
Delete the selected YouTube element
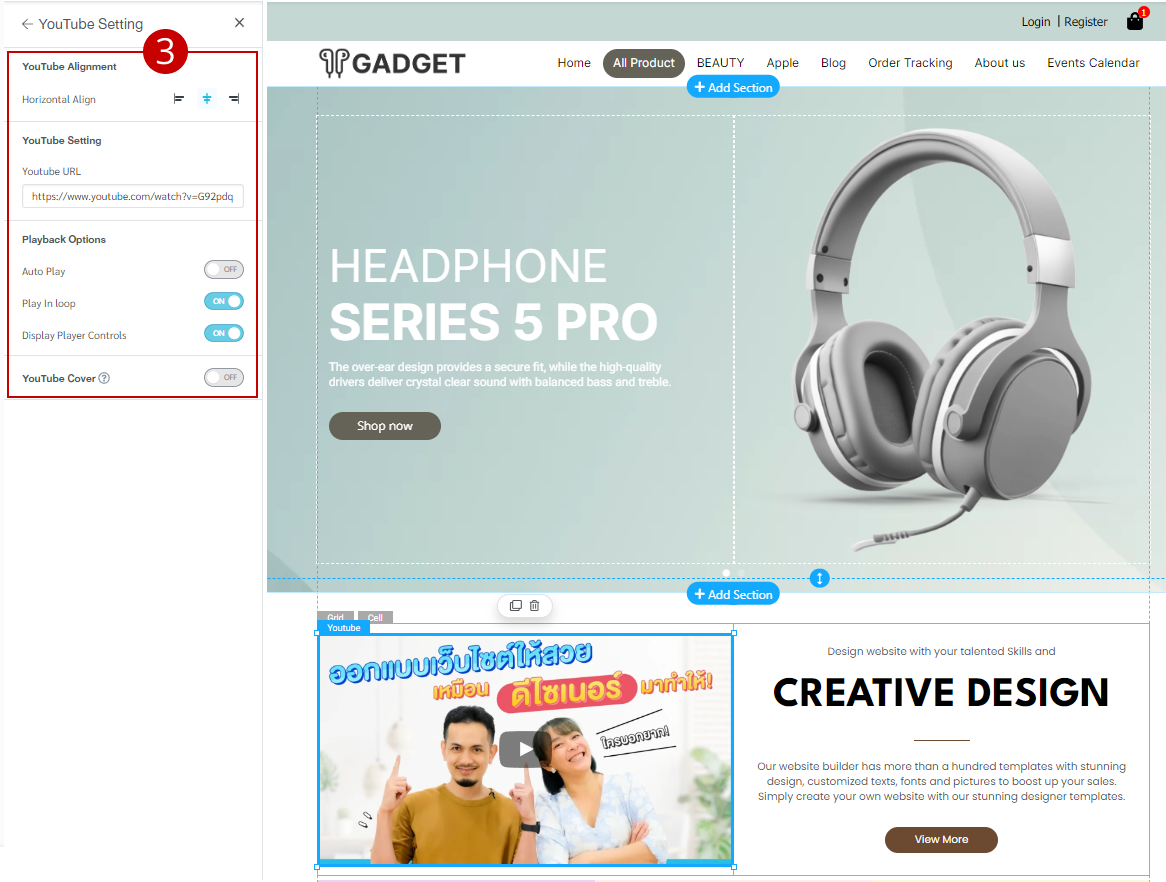tap(535, 605)
